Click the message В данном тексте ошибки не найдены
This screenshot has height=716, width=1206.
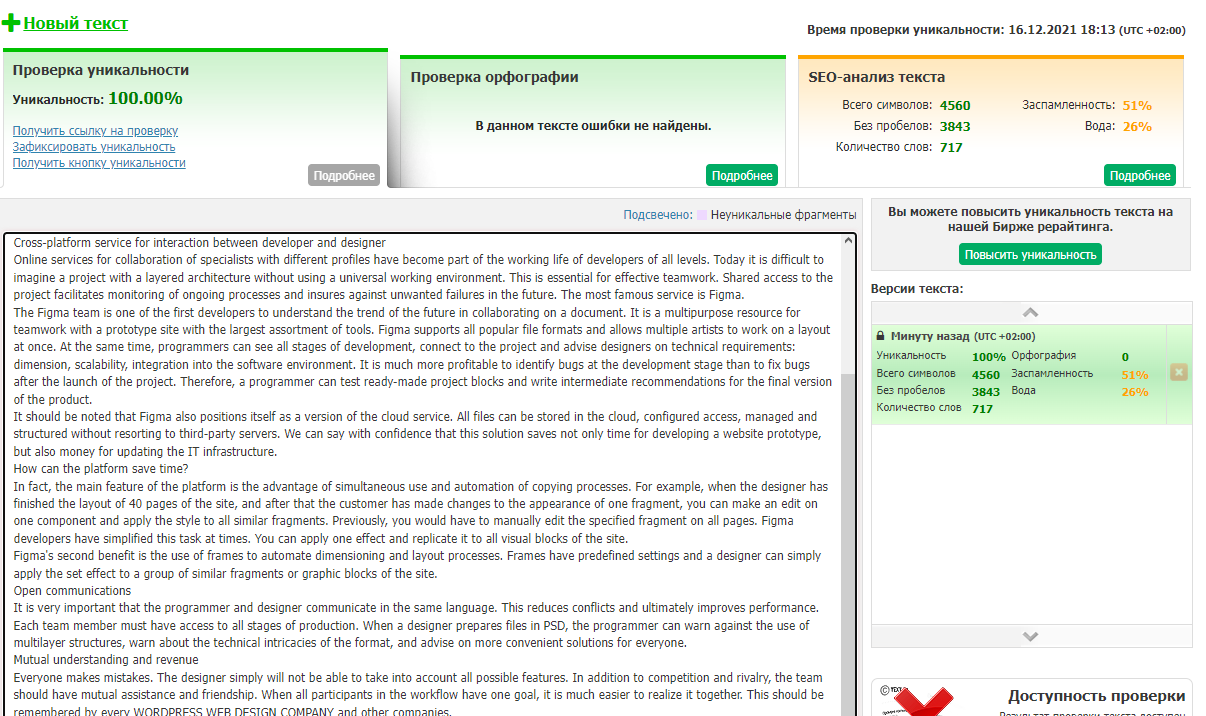[593, 126]
